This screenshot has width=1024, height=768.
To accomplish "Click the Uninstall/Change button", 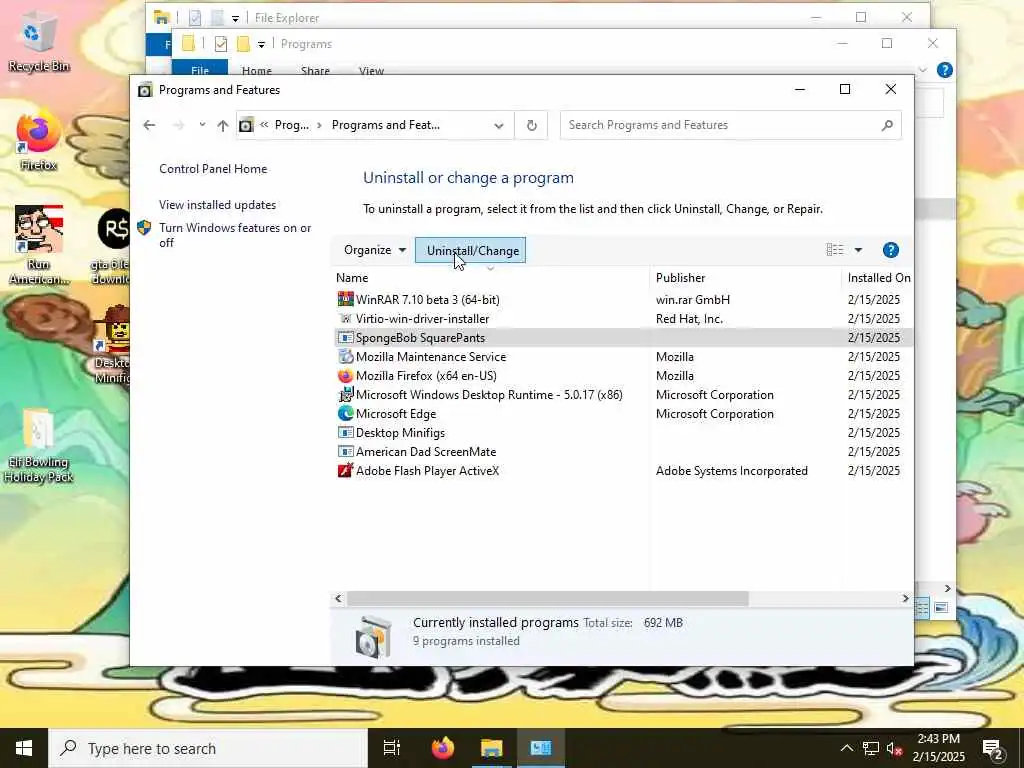I will pyautogui.click(x=470, y=250).
